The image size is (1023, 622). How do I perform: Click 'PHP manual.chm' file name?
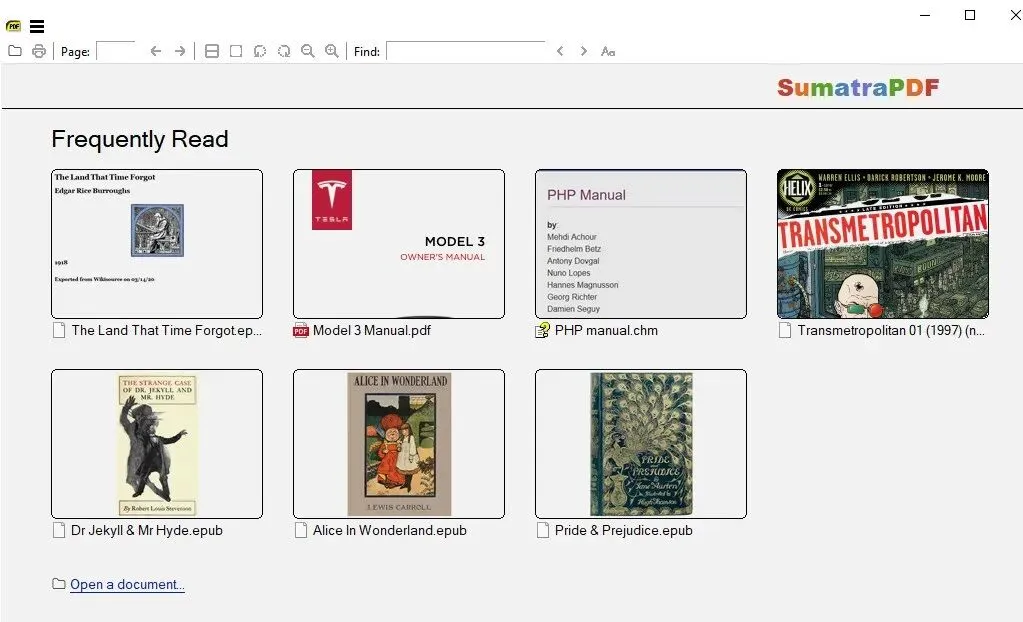click(x=606, y=330)
